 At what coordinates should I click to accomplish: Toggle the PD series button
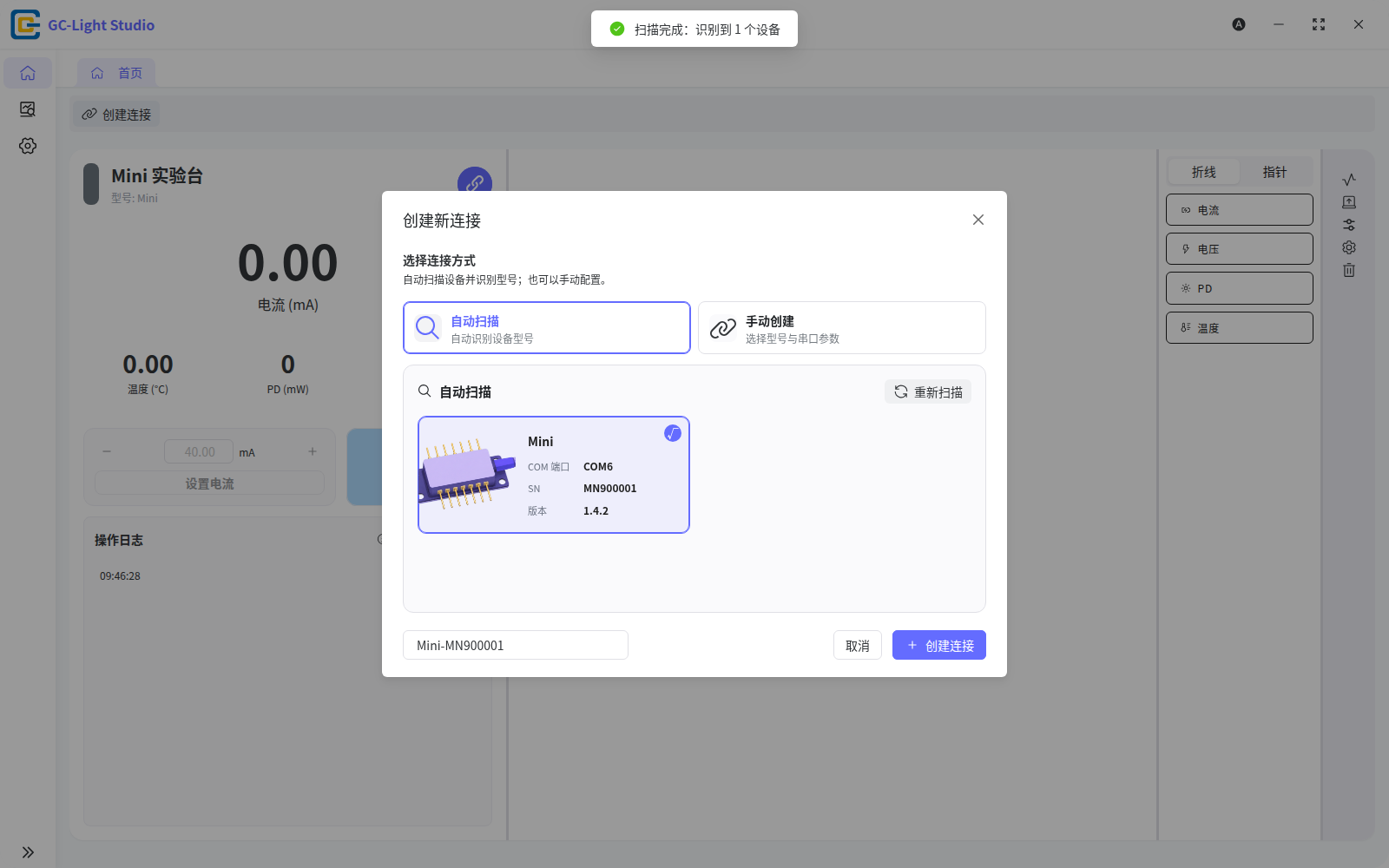click(x=1240, y=288)
